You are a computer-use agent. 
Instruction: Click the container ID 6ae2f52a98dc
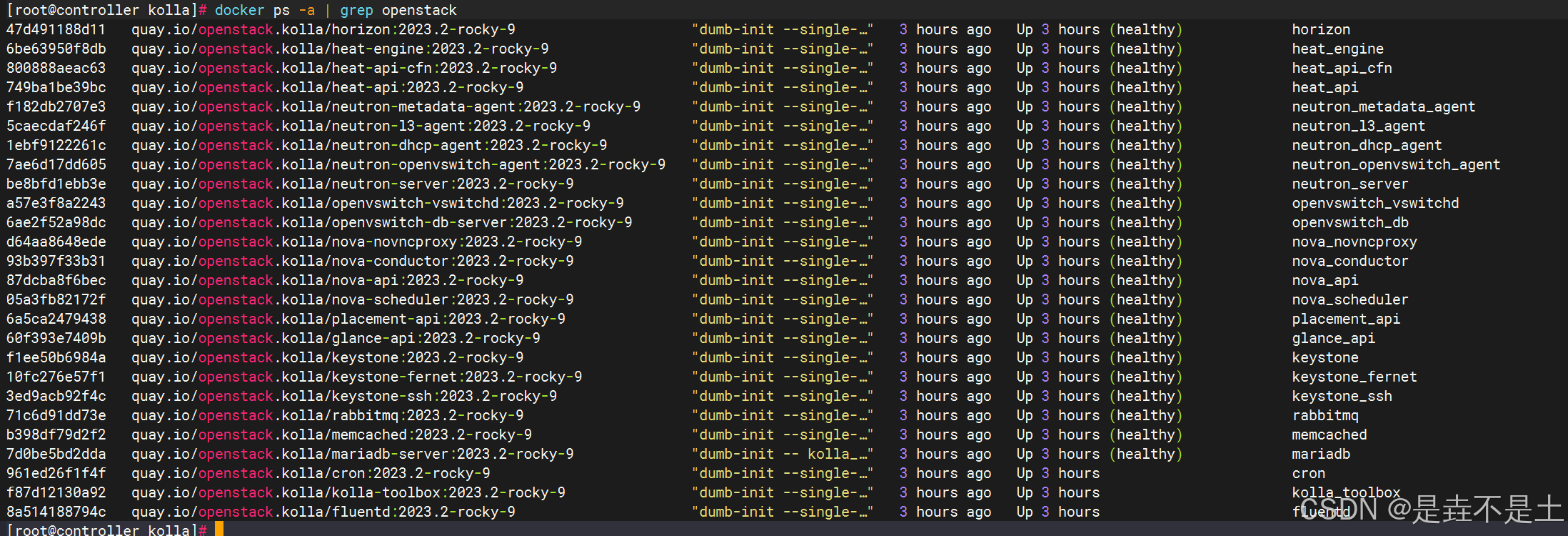(x=56, y=222)
